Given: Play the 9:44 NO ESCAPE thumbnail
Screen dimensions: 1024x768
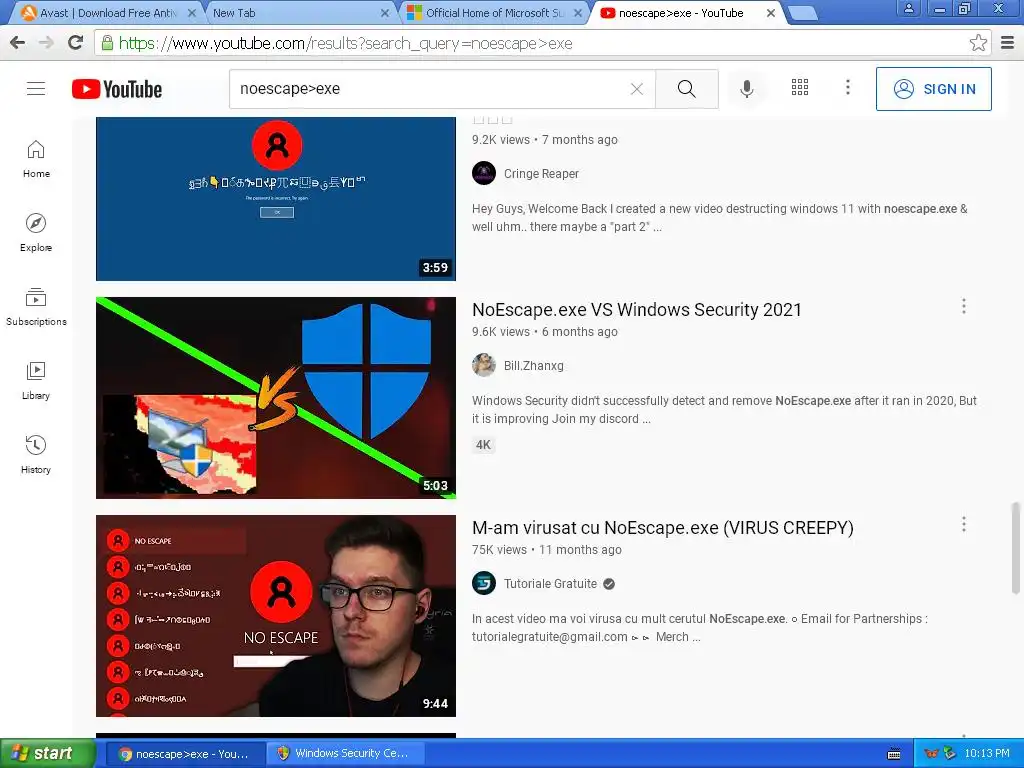Looking at the screenshot, I should 276,616.
